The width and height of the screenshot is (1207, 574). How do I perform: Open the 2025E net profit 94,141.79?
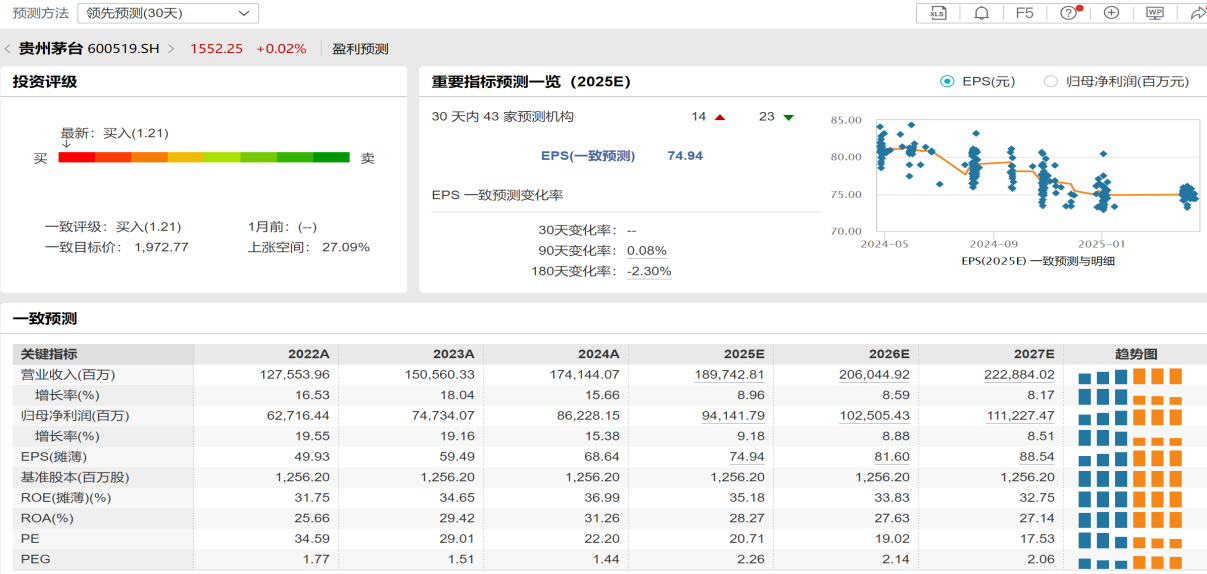coord(733,415)
